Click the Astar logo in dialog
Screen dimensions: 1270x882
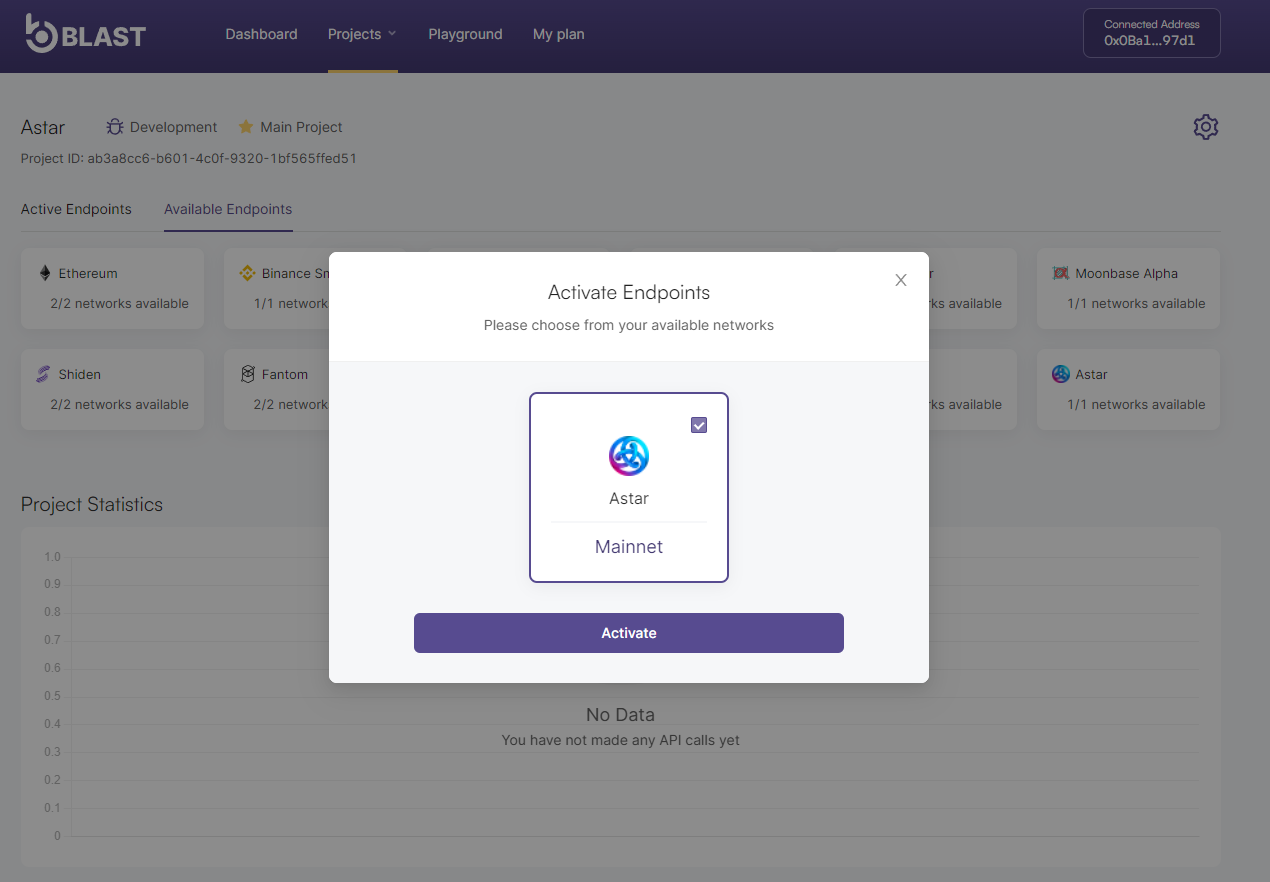[629, 456]
